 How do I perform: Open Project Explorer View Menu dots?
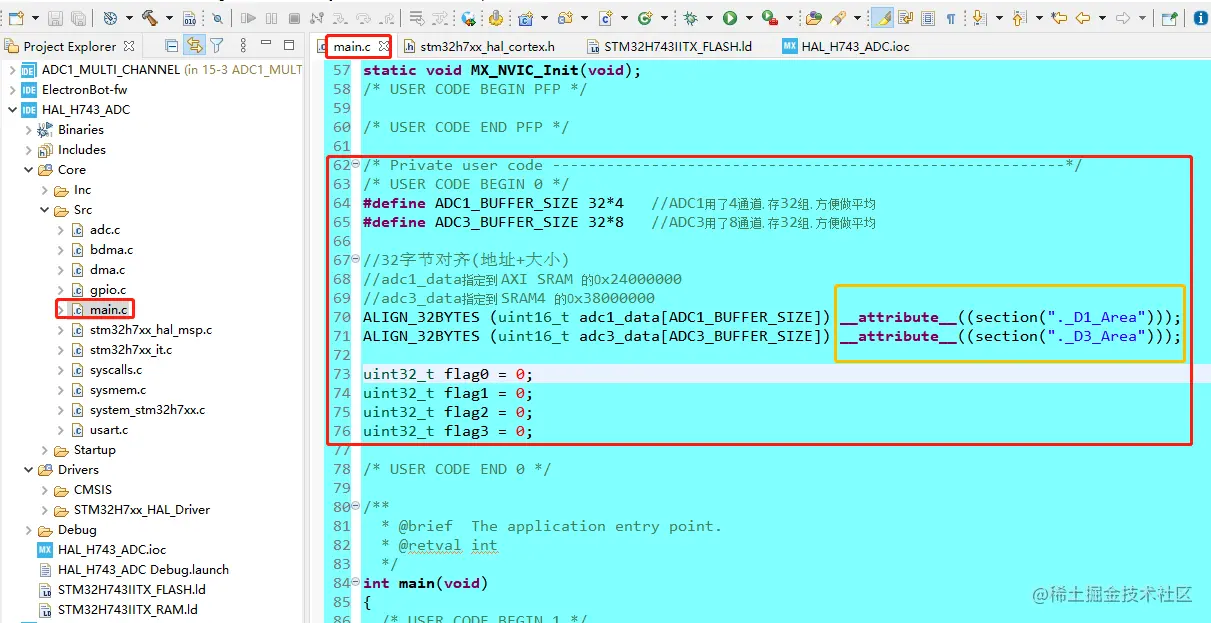[243, 46]
